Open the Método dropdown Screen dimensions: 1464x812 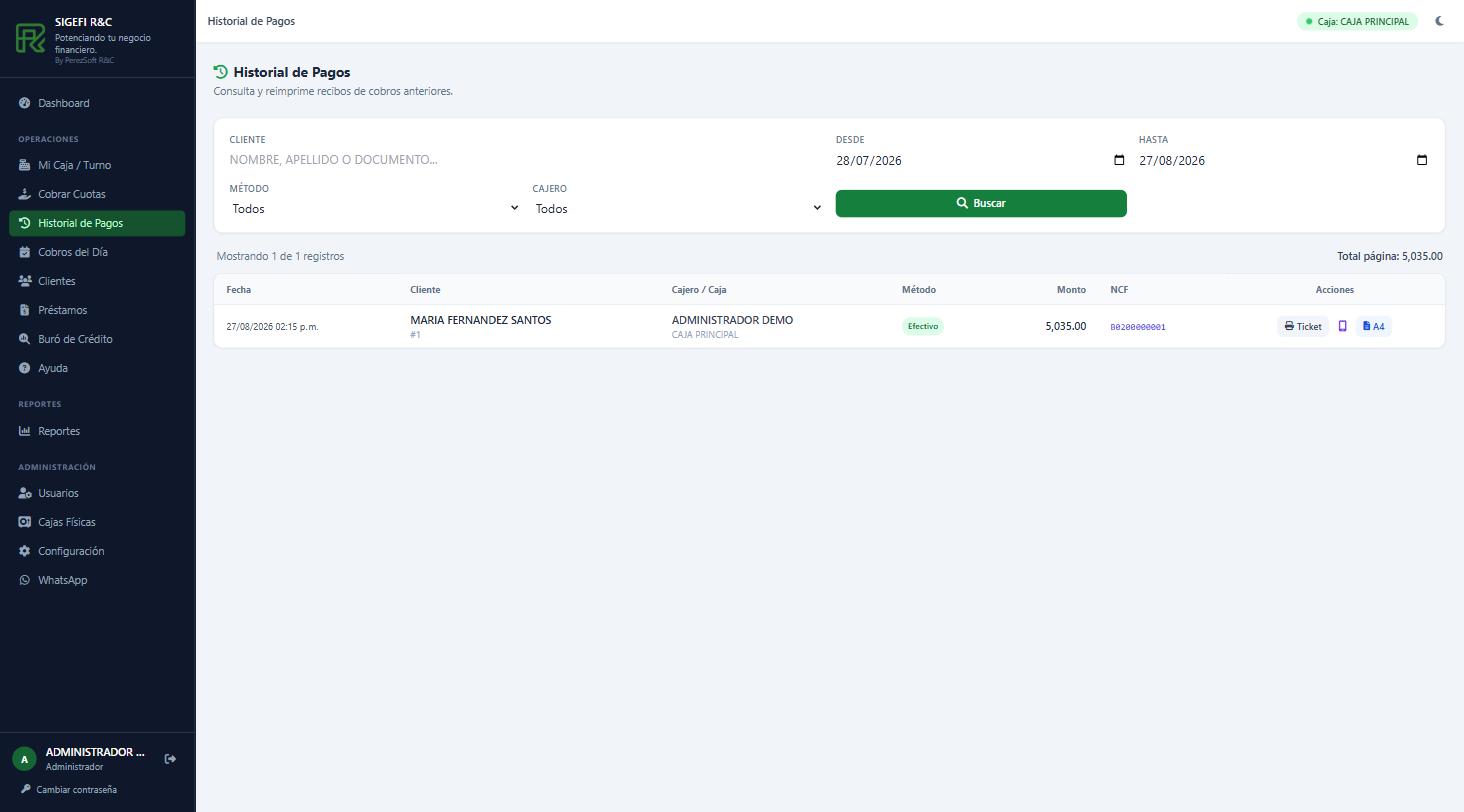click(x=375, y=208)
